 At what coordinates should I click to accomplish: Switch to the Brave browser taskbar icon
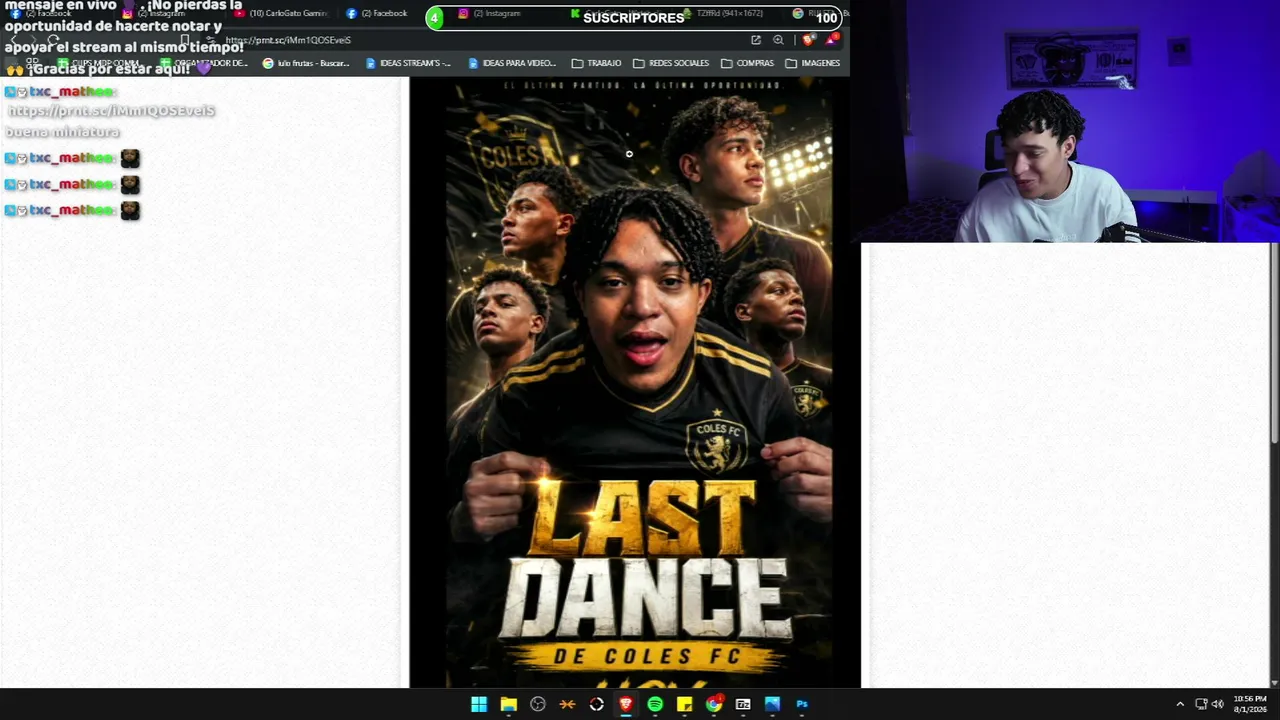coord(626,704)
